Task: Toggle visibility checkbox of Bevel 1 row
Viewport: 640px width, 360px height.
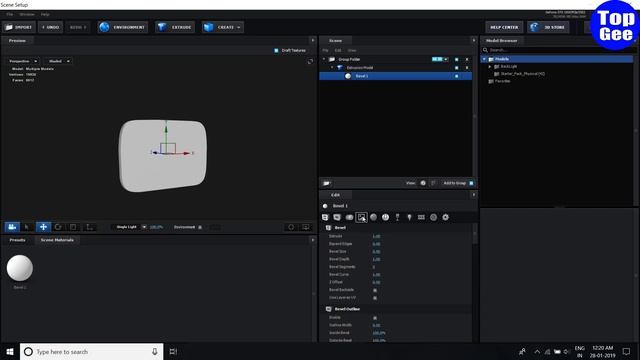Action: click(x=457, y=76)
